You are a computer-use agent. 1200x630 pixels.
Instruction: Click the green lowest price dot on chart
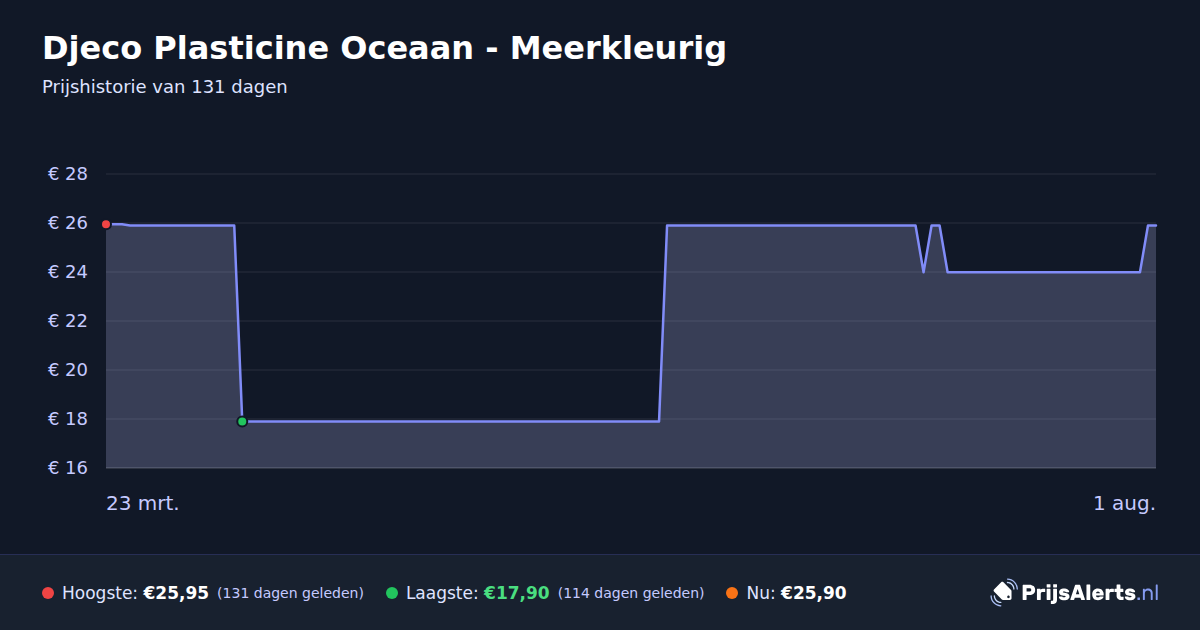[242, 421]
